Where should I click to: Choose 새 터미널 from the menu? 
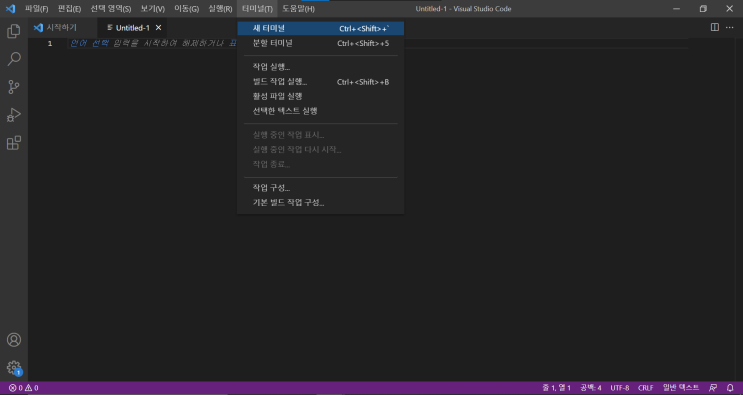(321, 28)
